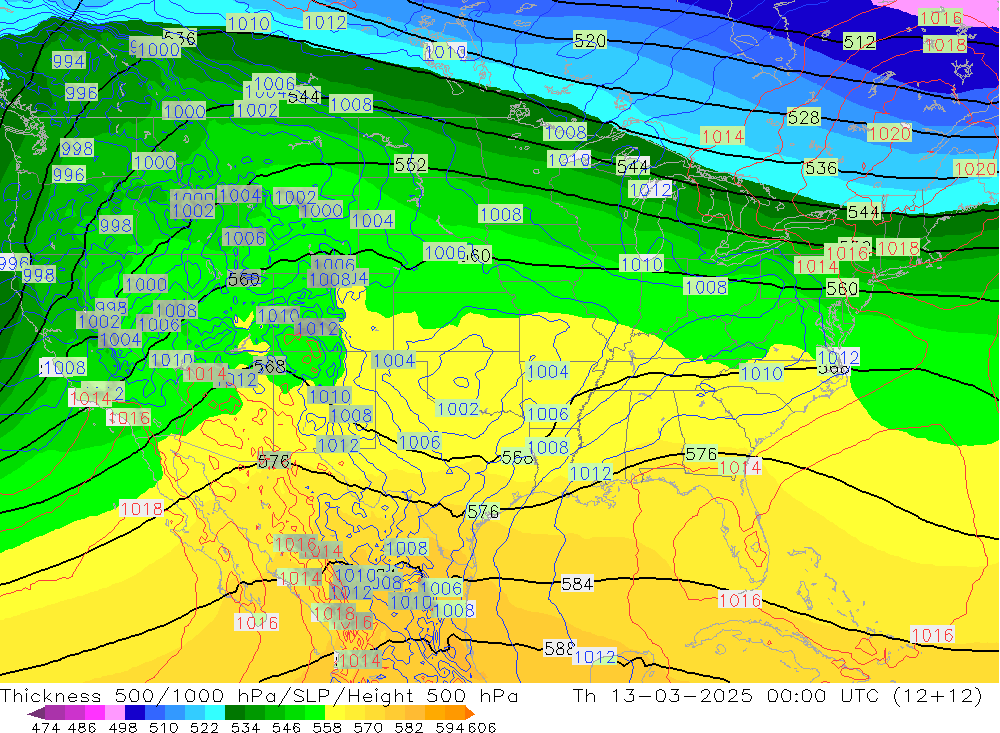The image size is (1000, 733).
Task: Select the orange arrow end of the legend
Action: (x=470, y=713)
